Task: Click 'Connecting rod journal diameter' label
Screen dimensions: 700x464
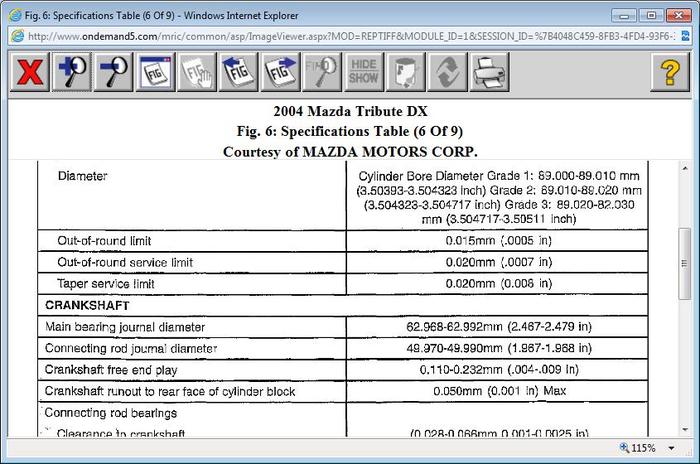Action: click(x=131, y=348)
